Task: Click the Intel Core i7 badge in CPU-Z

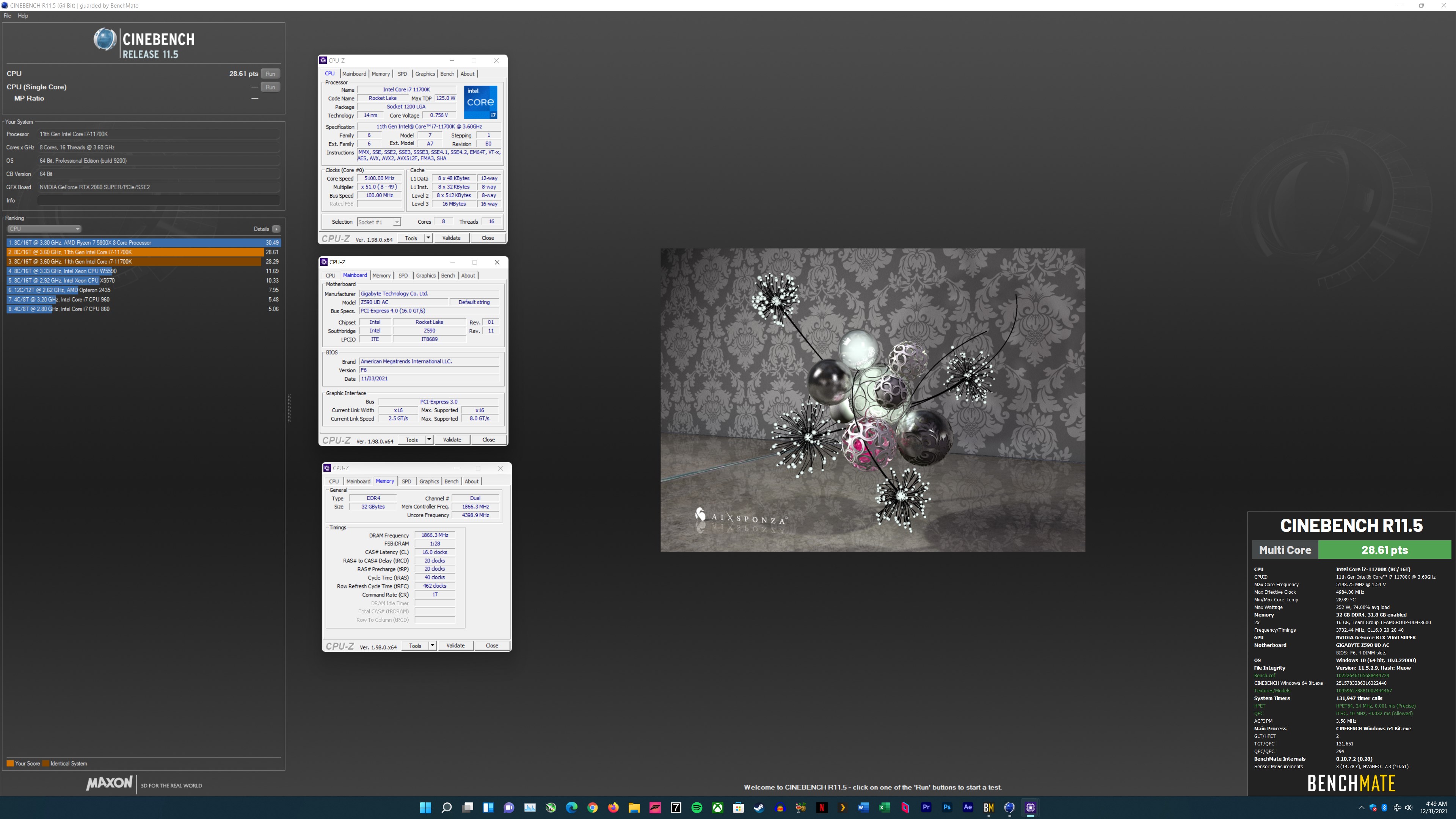Action: point(480,102)
